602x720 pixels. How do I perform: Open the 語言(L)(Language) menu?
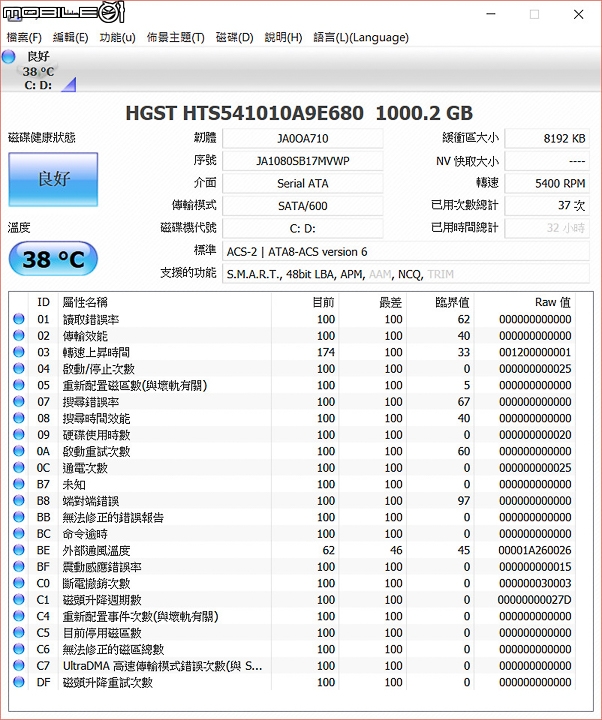pyautogui.click(x=361, y=38)
